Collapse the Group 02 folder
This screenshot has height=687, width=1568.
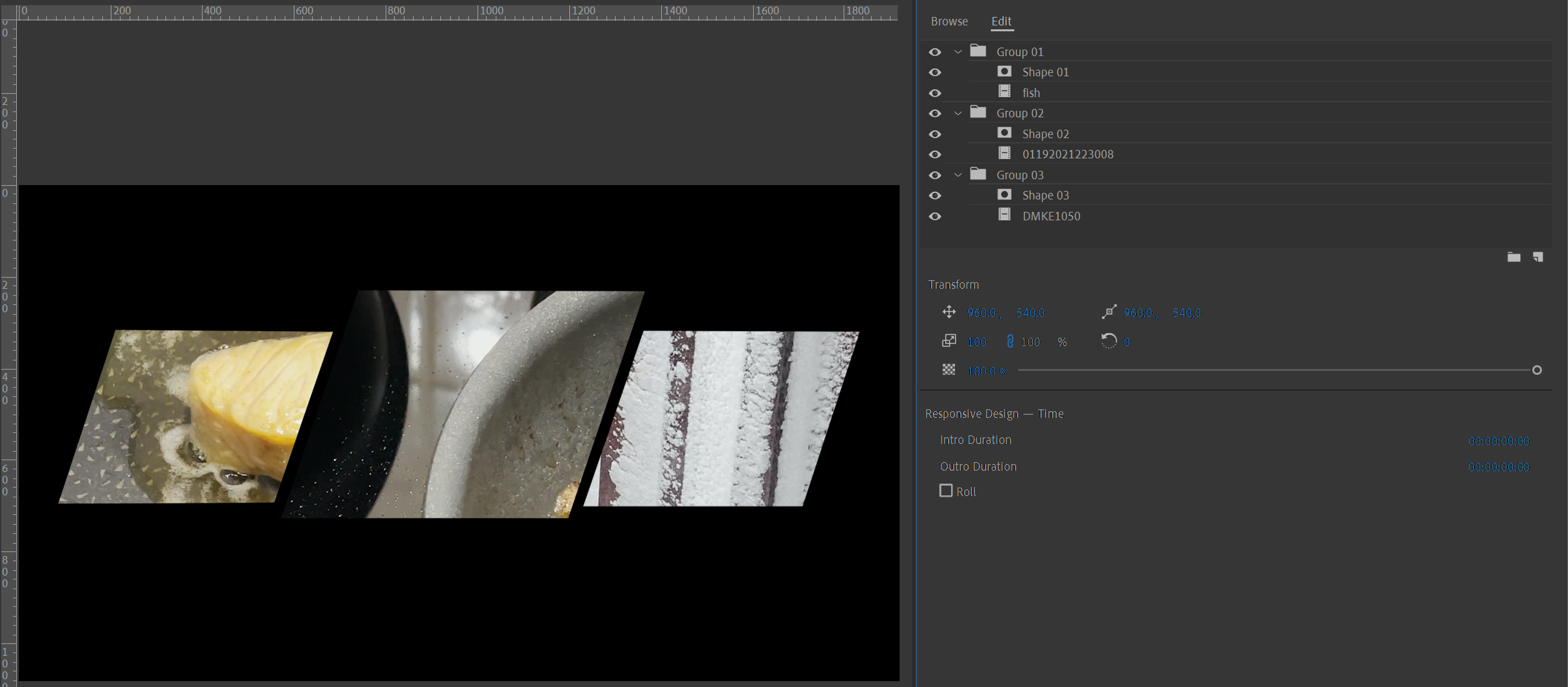(x=958, y=113)
